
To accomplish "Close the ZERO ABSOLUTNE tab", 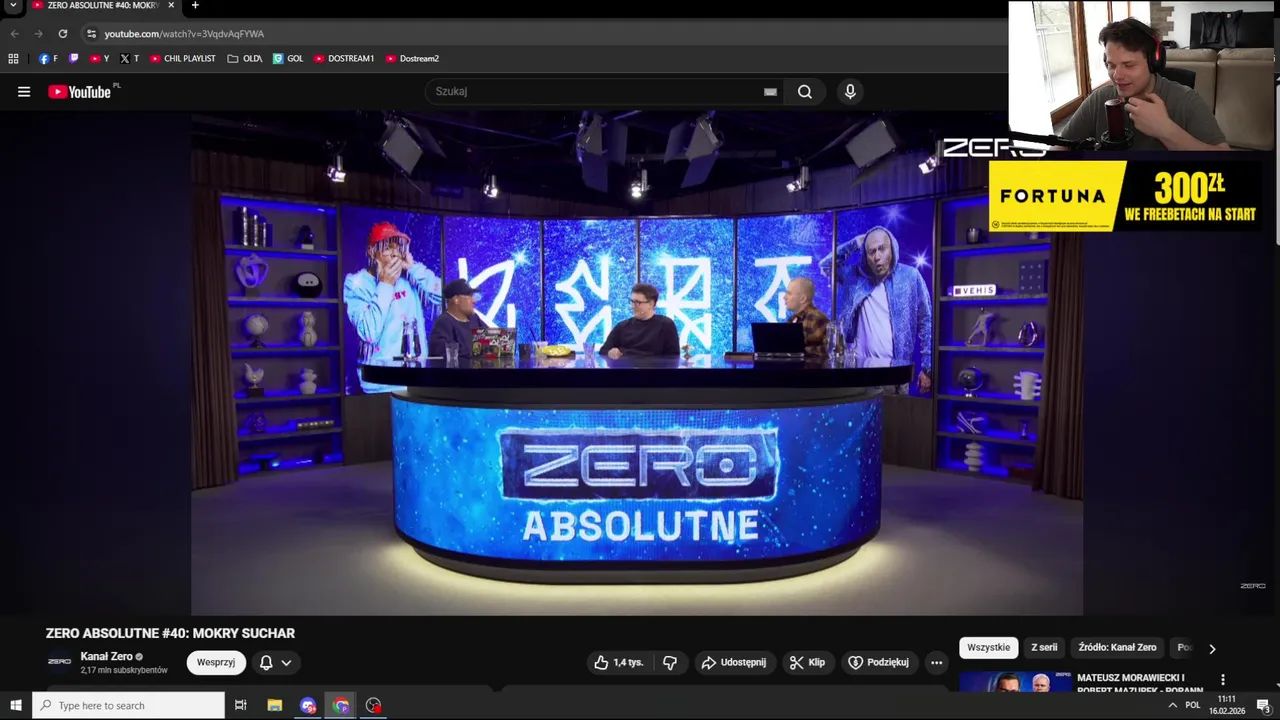I will click(171, 5).
